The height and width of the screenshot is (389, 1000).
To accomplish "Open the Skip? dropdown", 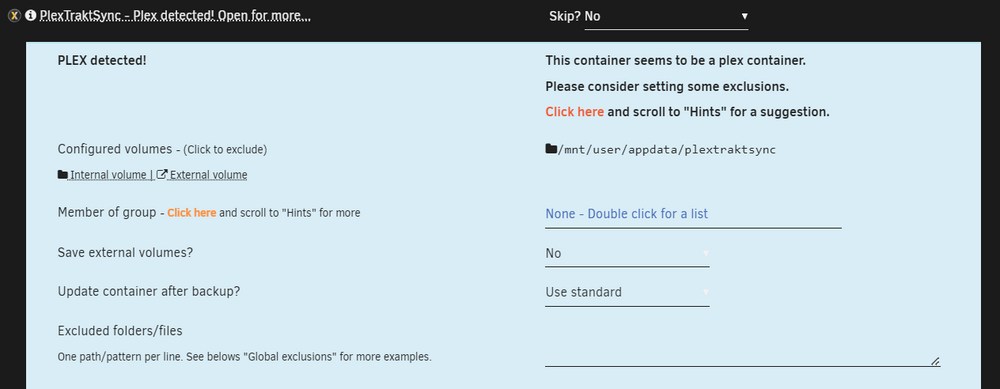I will 666,17.
